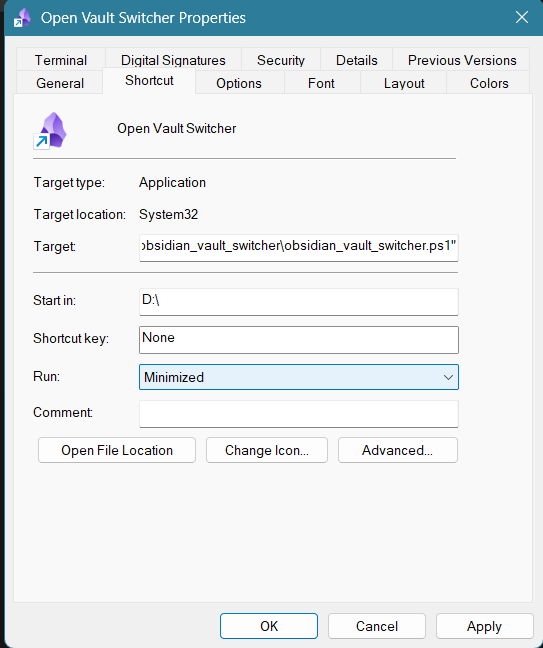543x648 pixels.
Task: Select the Shortcut tab
Action: tap(149, 81)
